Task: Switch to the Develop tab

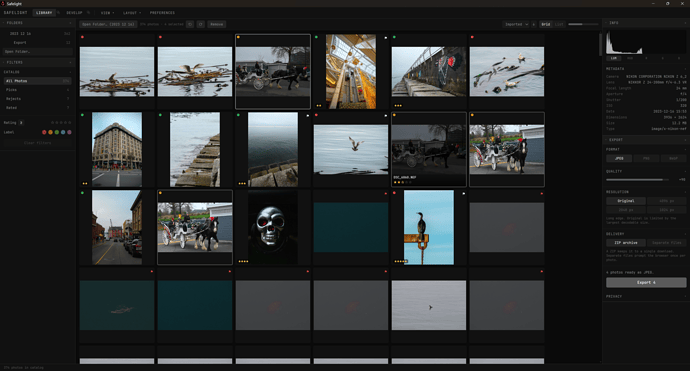Action: click(74, 13)
